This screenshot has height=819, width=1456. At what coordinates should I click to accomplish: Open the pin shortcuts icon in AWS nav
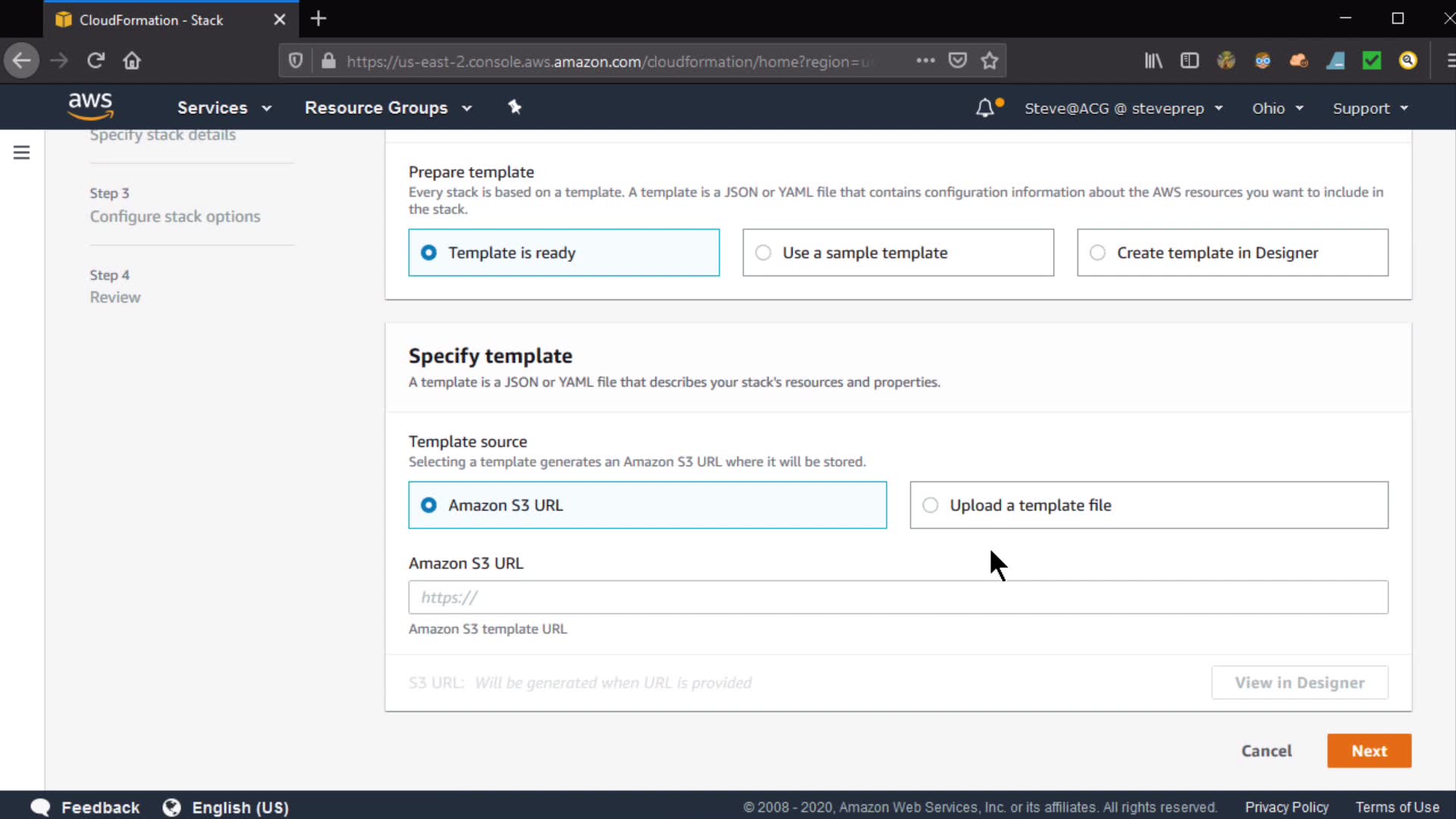(x=515, y=107)
